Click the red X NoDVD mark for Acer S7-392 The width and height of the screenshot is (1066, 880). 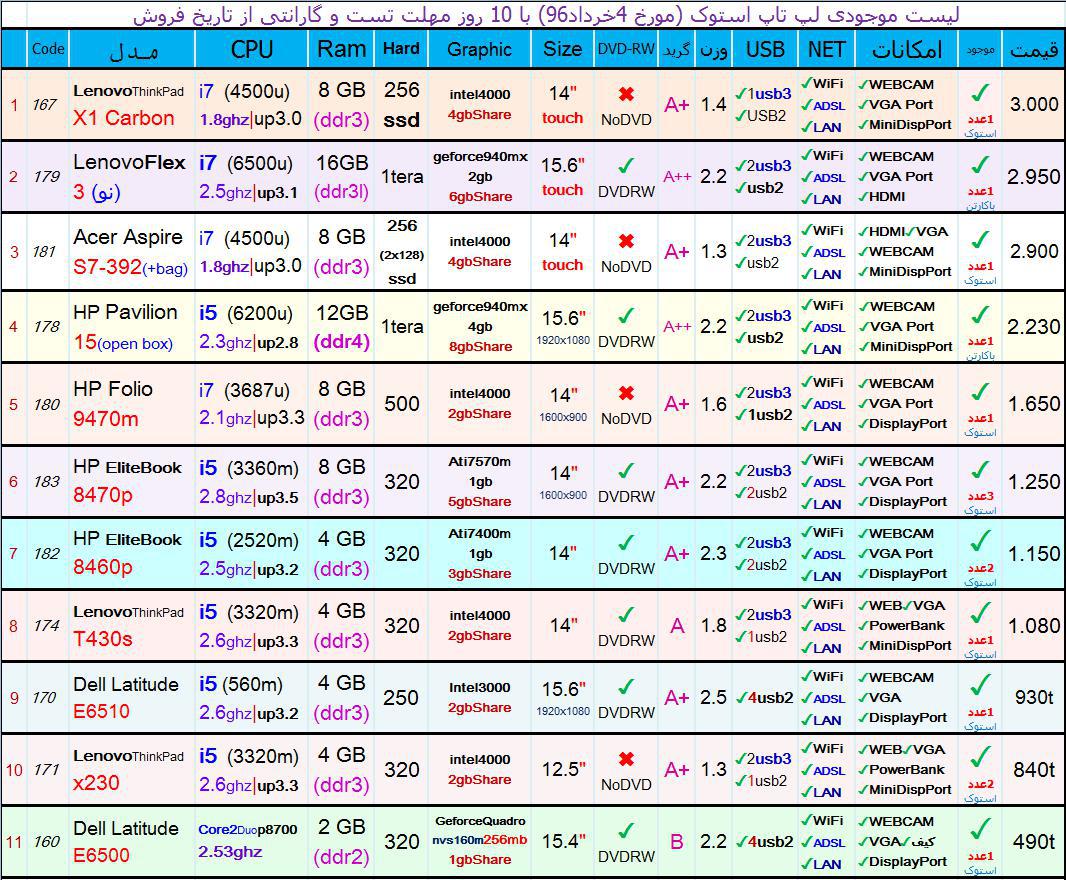[x=626, y=241]
